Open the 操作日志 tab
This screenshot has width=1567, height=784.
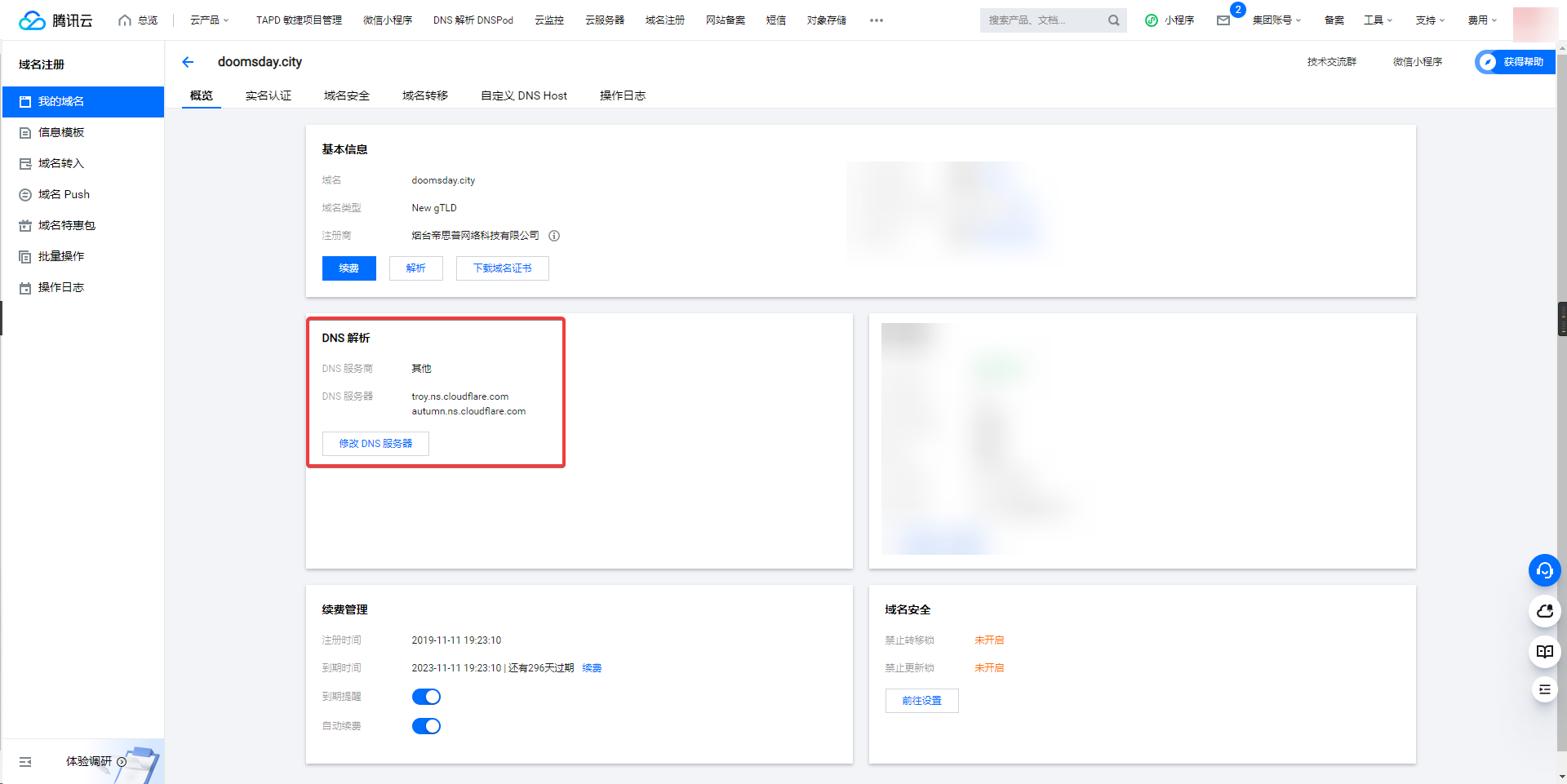coord(622,95)
